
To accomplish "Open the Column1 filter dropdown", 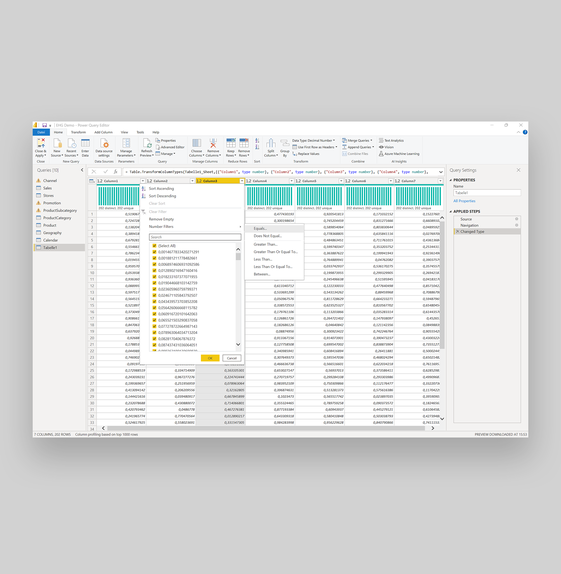I will pyautogui.click(x=143, y=181).
